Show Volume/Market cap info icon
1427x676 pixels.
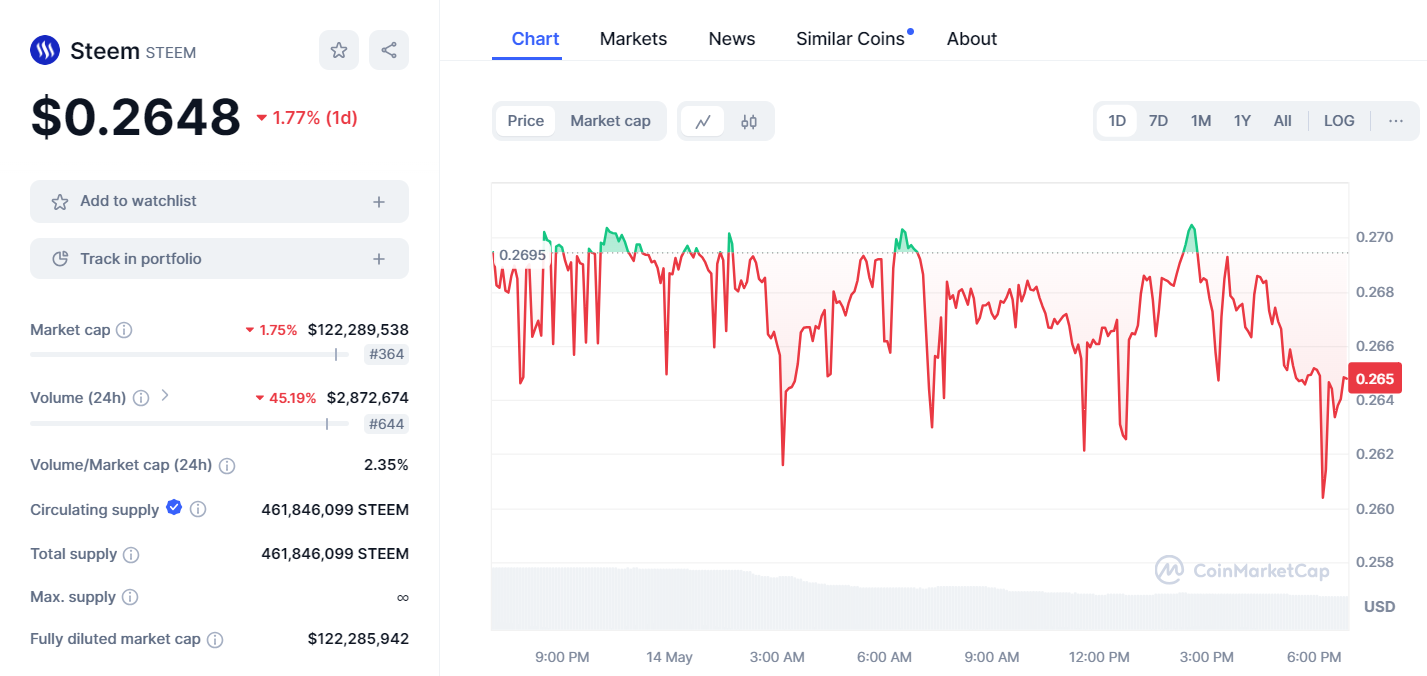tap(227, 466)
